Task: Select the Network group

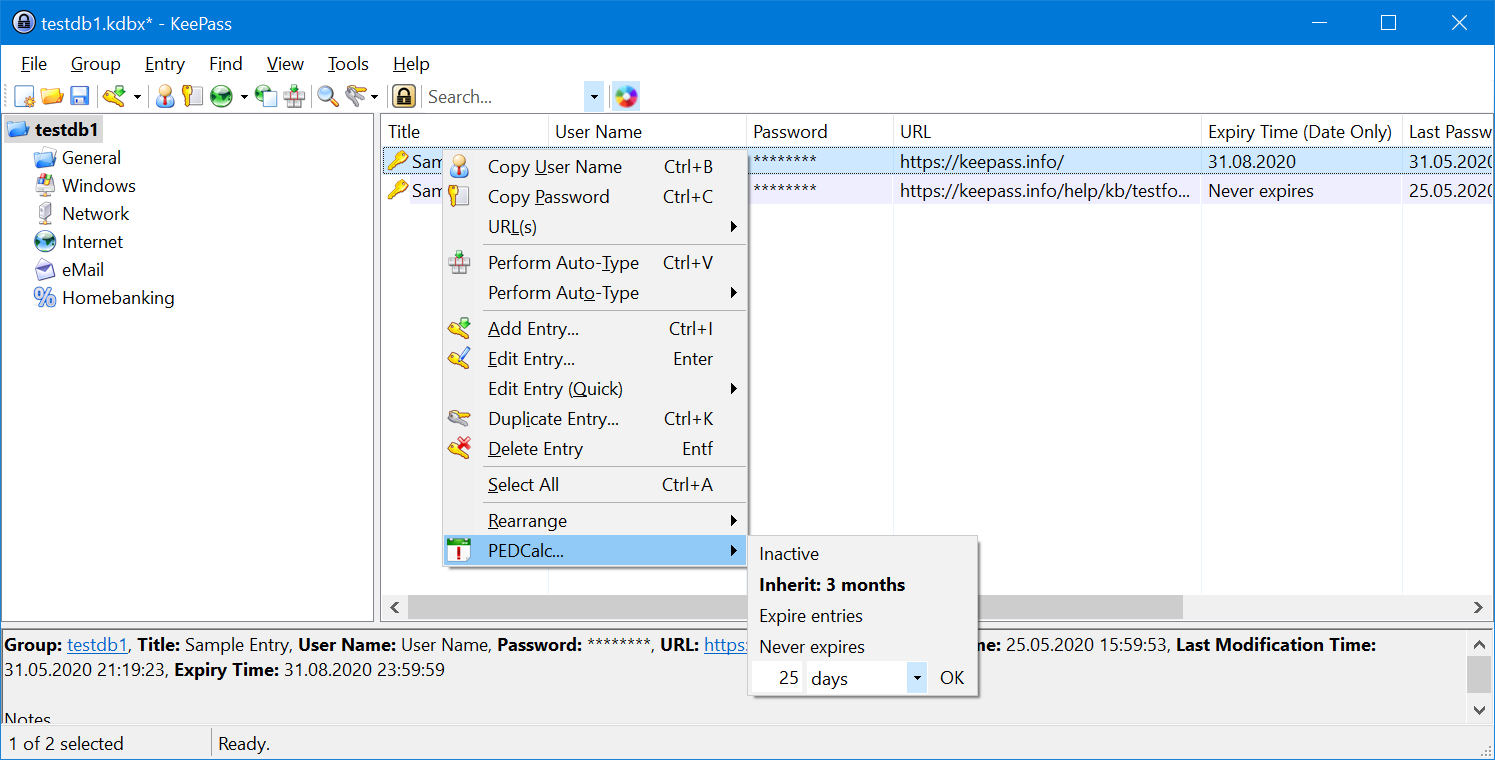Action: (95, 214)
